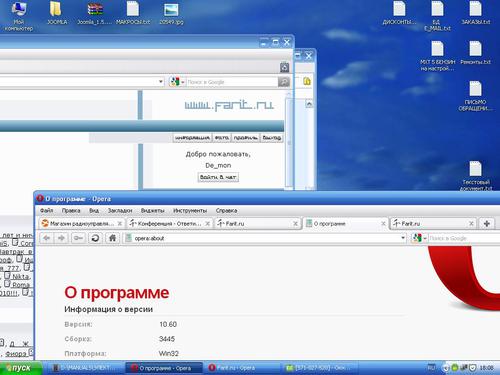The image size is (500, 375).
Task: Click the Forward arrow in the Opera toolbar
Action: pos(61,238)
